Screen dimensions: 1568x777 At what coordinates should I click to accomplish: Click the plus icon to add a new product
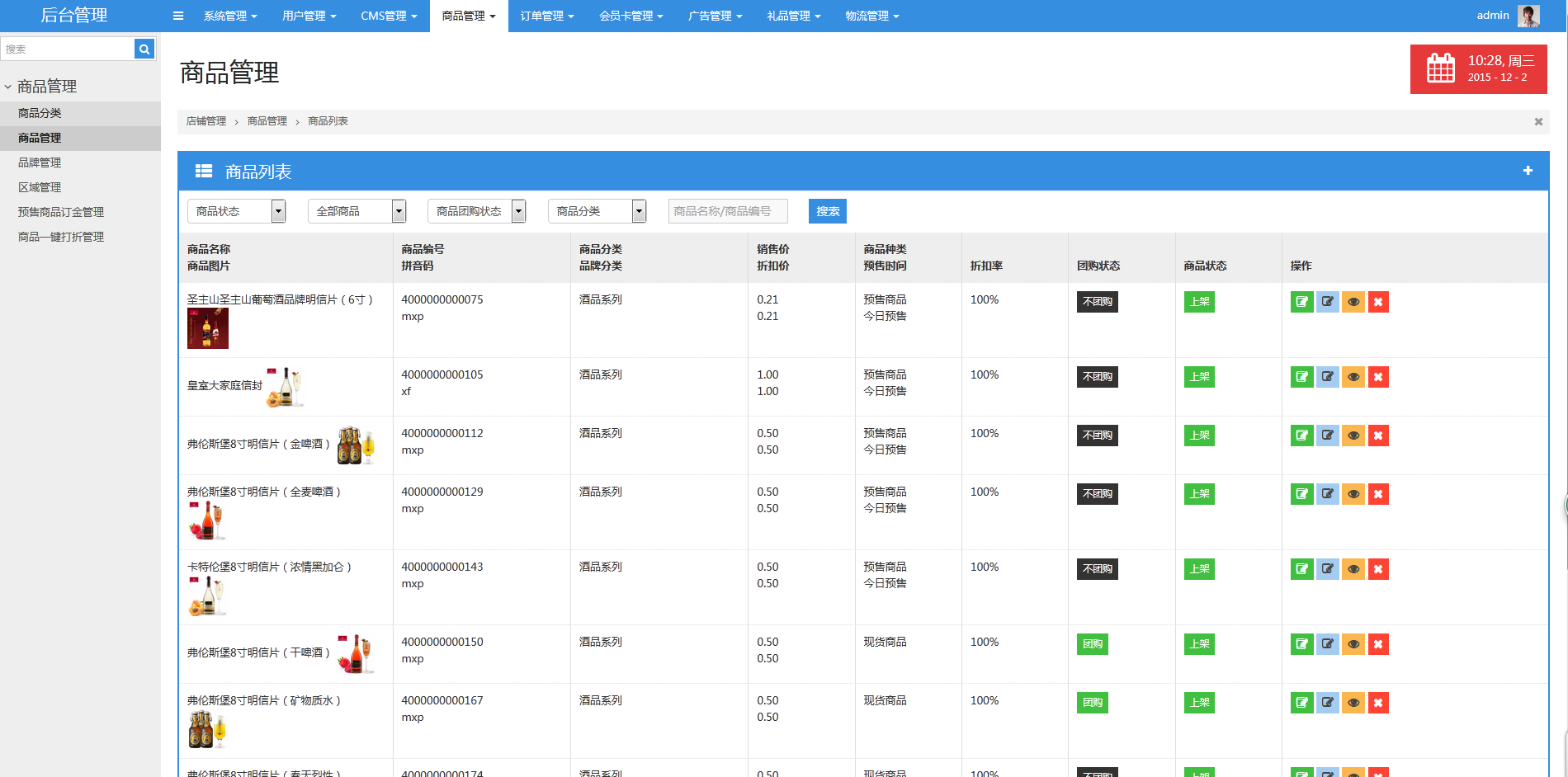point(1528,171)
